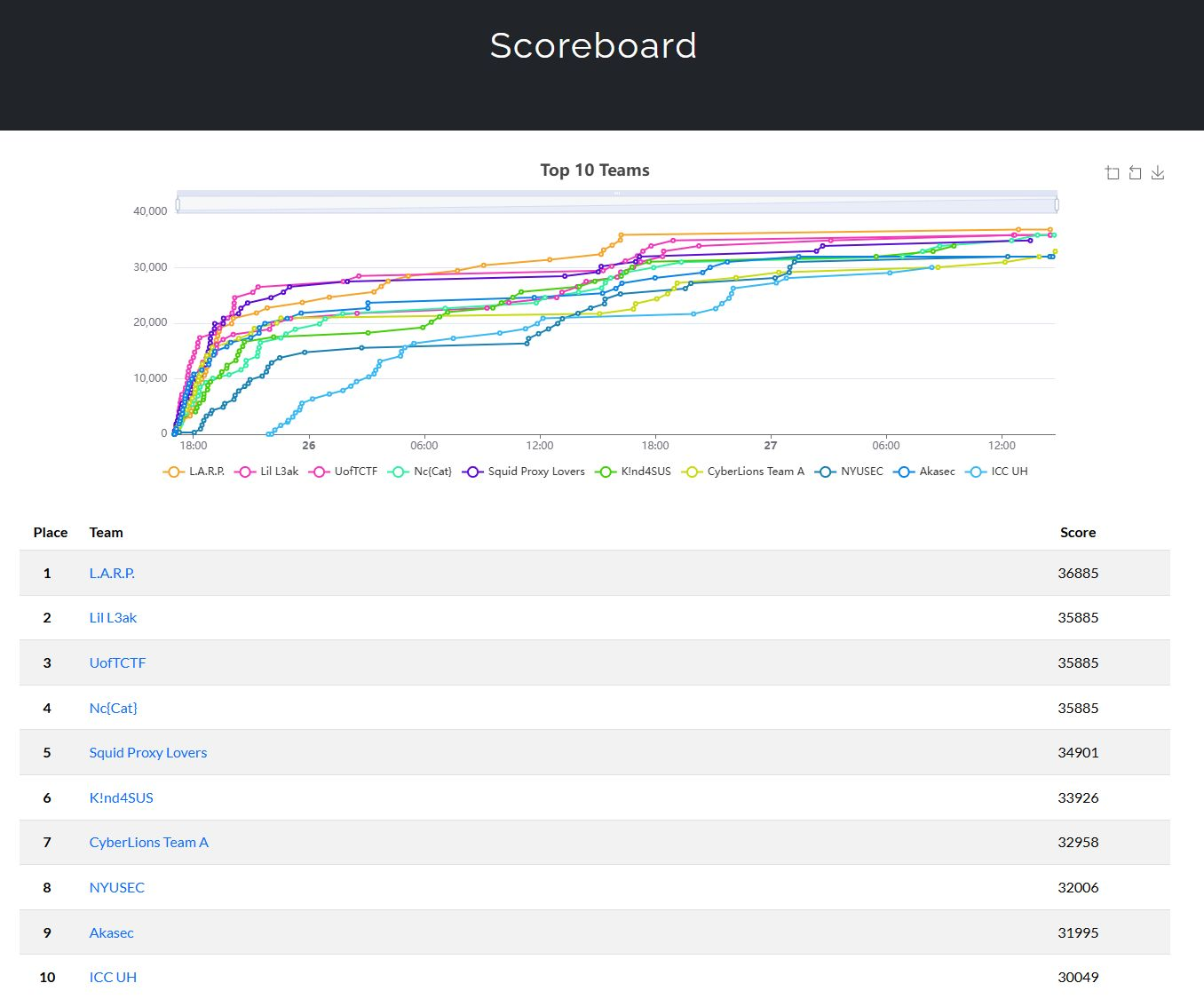Click the Score column header
This screenshot has width=1204, height=999.
[1078, 532]
